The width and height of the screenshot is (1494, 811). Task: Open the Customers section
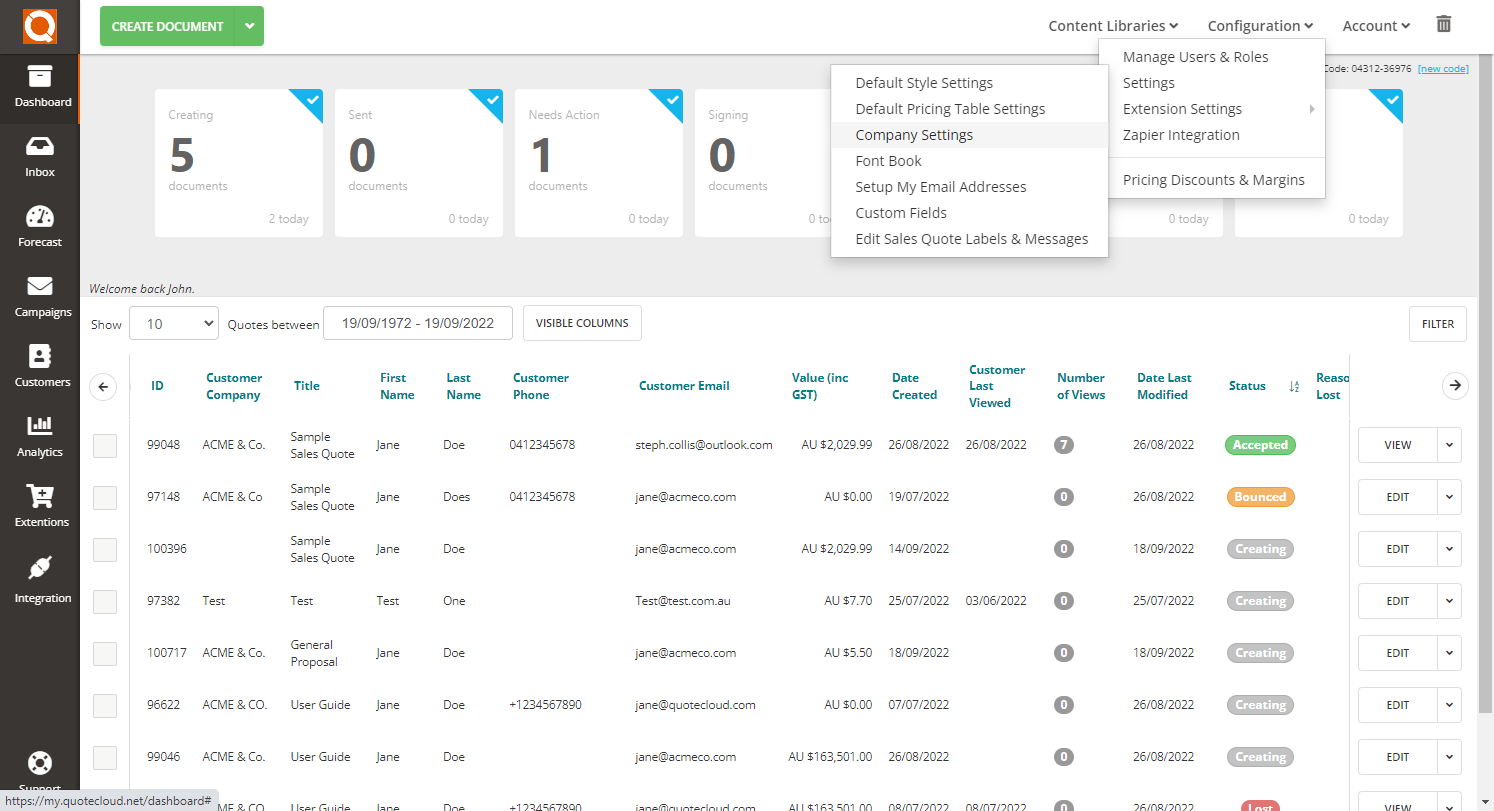(39, 364)
